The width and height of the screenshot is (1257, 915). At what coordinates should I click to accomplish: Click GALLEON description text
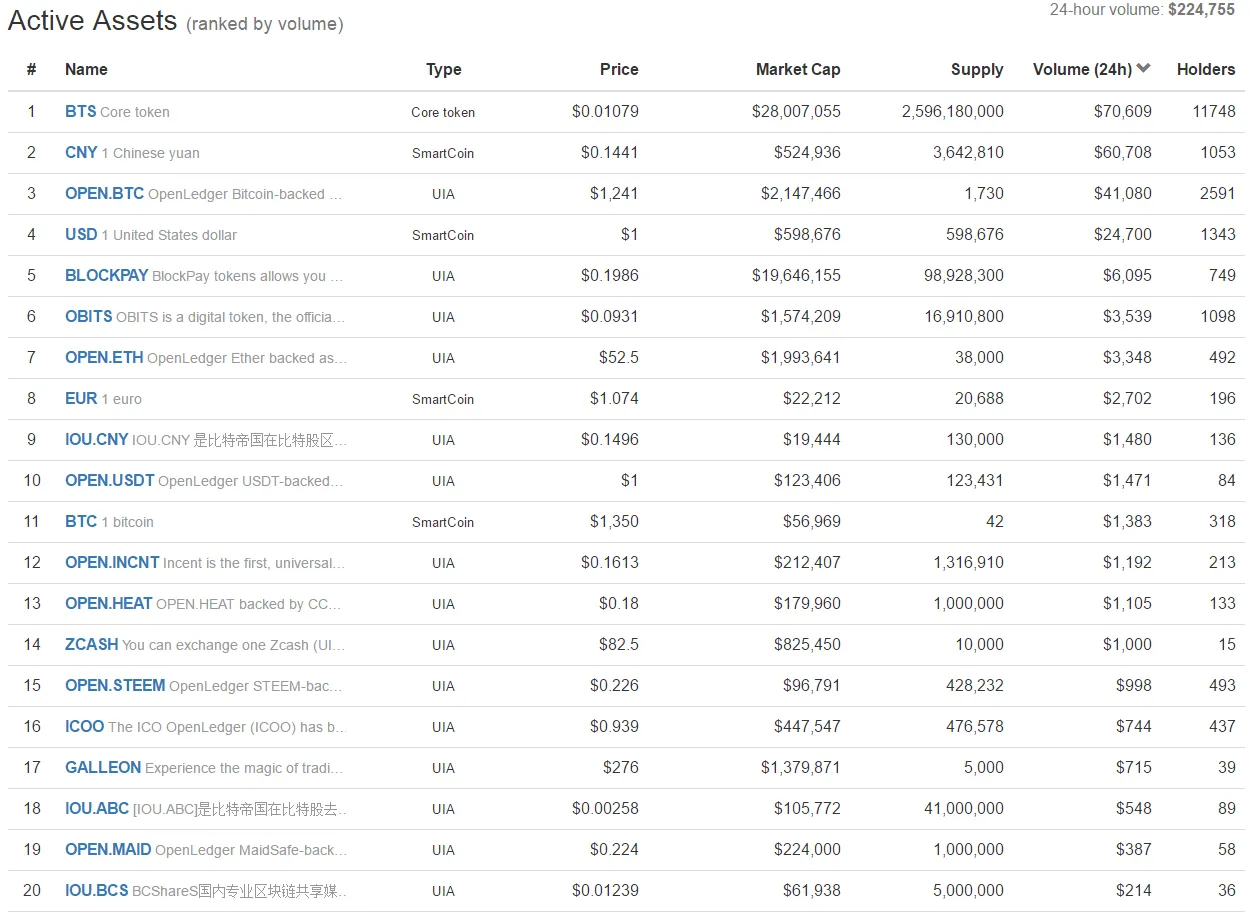pos(245,768)
